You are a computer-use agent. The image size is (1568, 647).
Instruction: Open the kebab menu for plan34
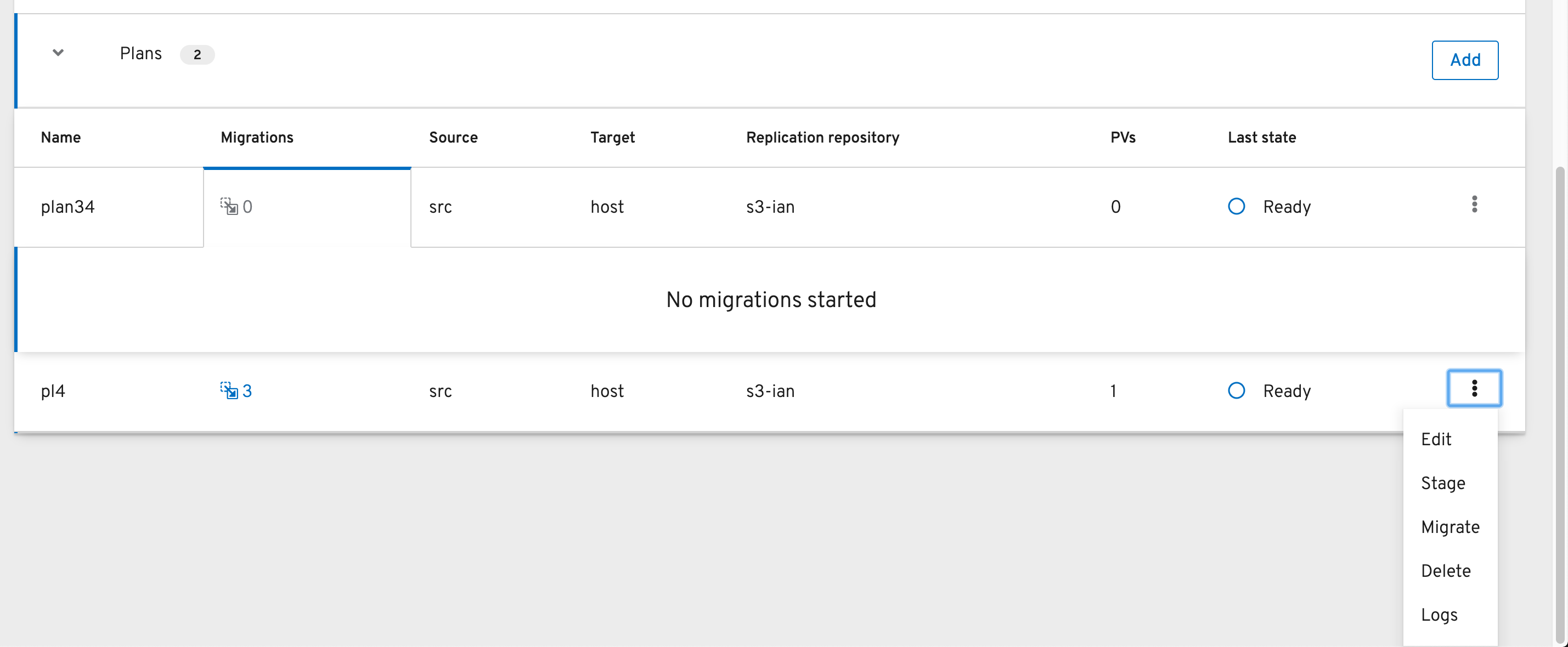pyautogui.click(x=1474, y=206)
